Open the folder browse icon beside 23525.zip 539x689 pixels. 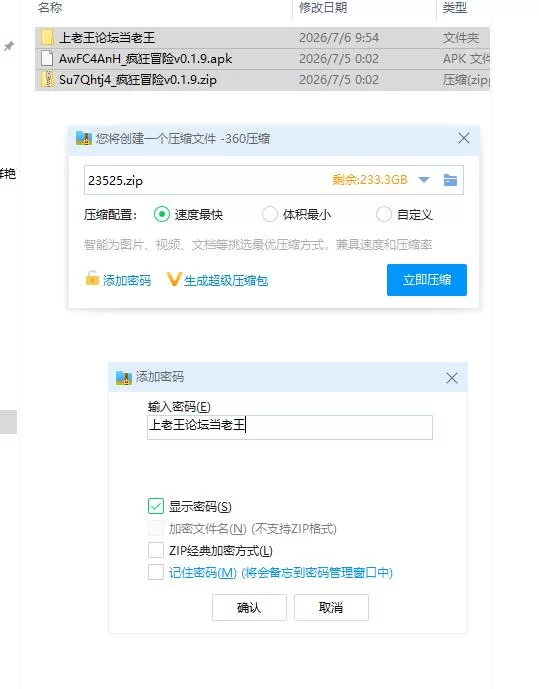click(x=450, y=180)
